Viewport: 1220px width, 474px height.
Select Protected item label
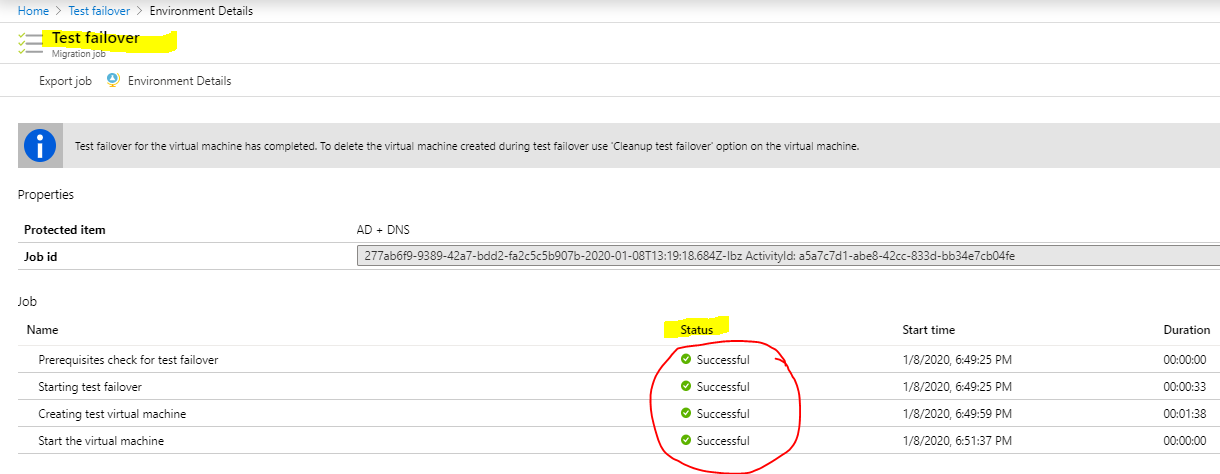click(x=65, y=230)
